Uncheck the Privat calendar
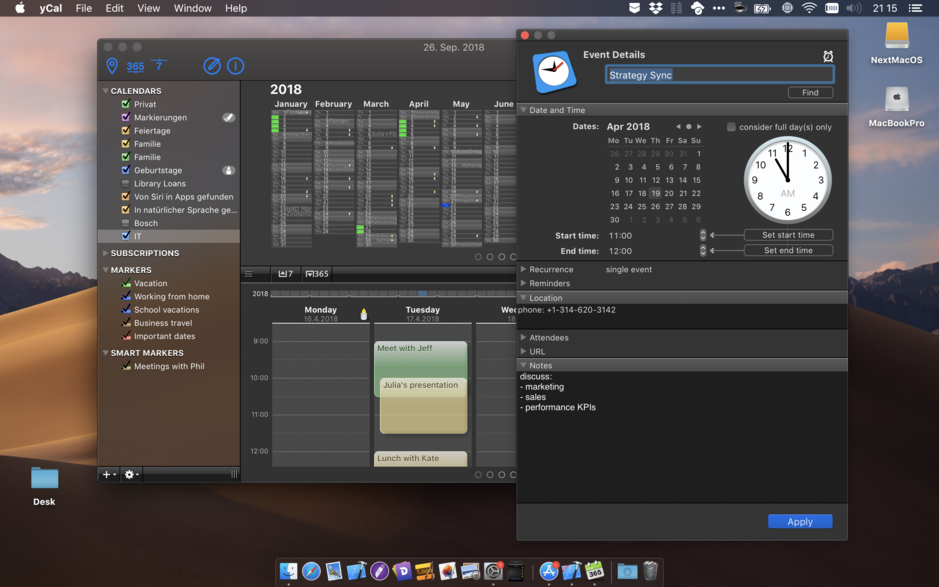This screenshot has width=939, height=587. coord(125,104)
